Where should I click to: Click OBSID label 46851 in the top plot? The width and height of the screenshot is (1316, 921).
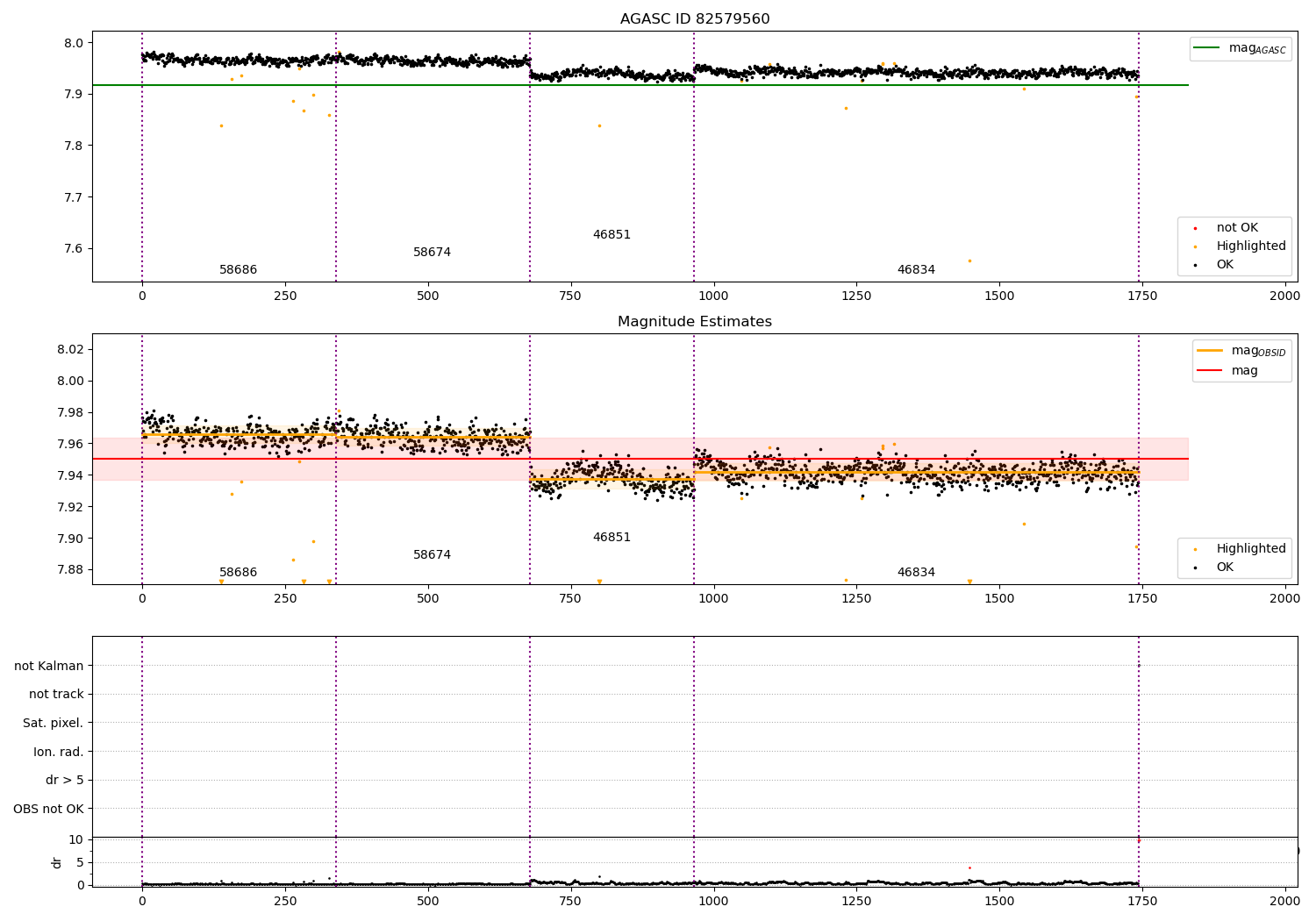point(612,235)
